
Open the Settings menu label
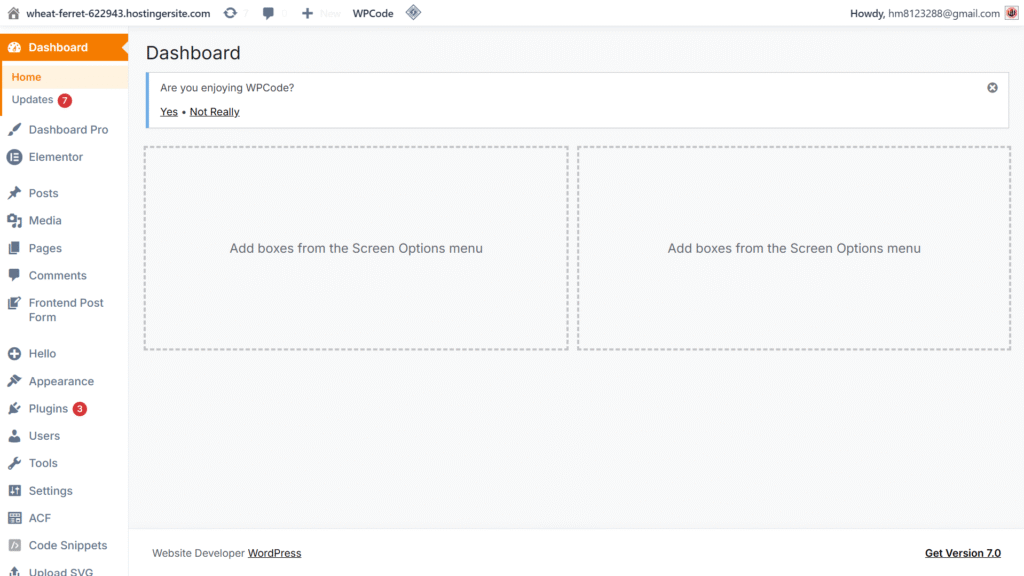50,490
